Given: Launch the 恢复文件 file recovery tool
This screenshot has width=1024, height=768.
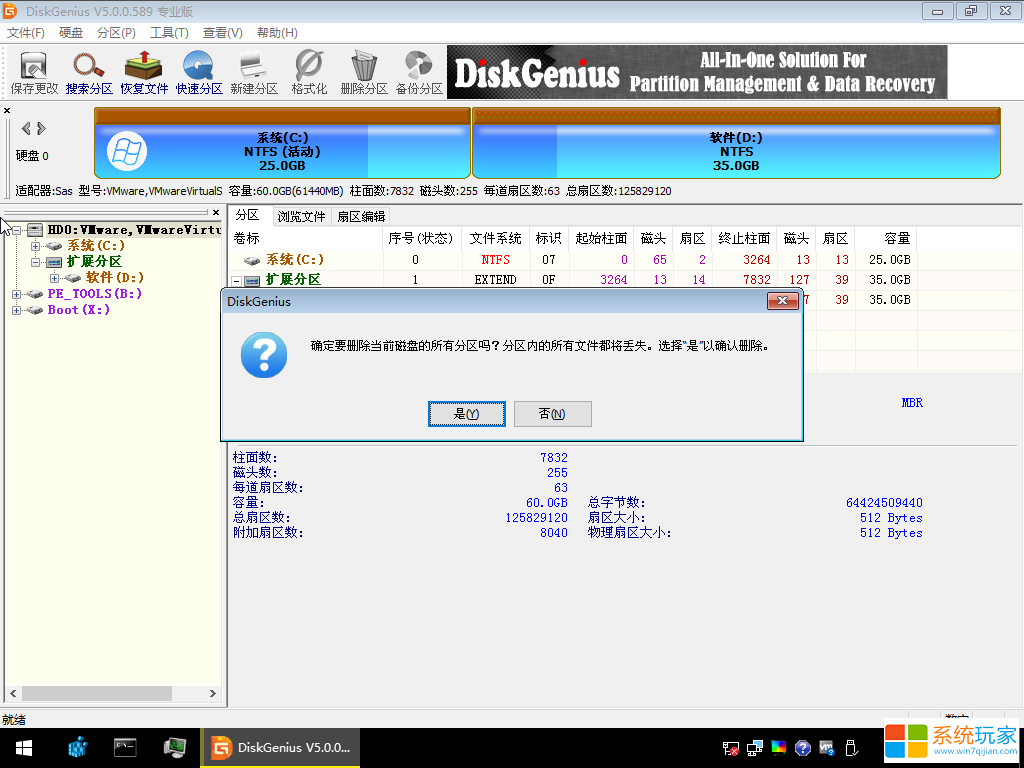Looking at the screenshot, I should (x=144, y=72).
